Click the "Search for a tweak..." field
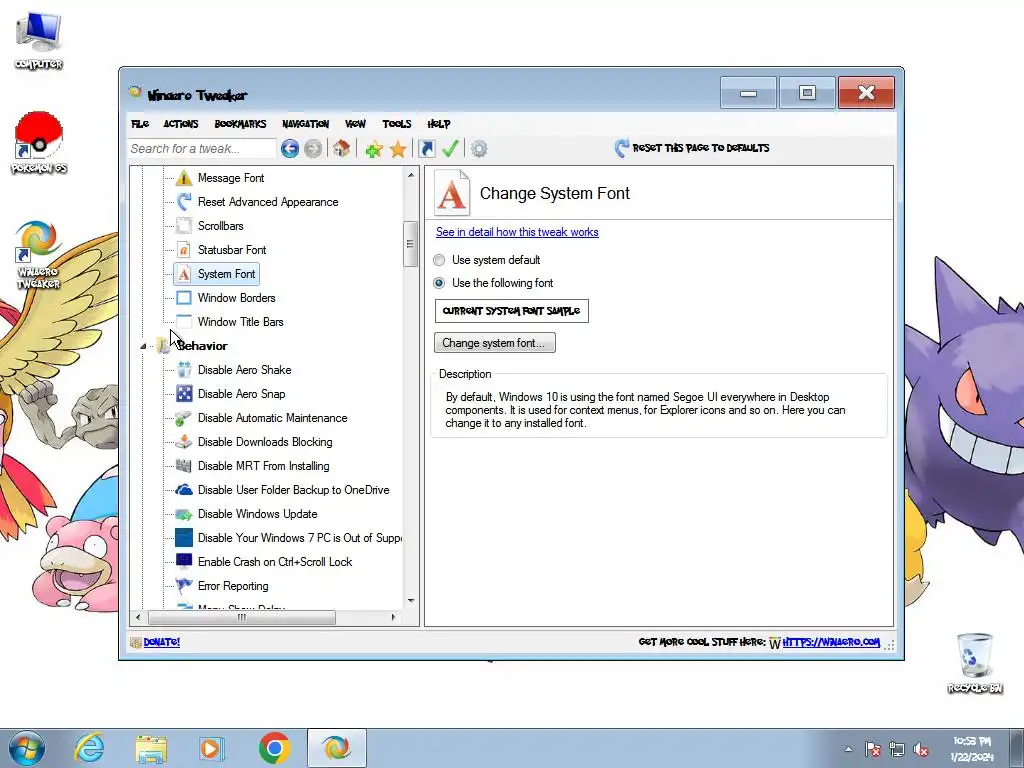 [x=202, y=149]
